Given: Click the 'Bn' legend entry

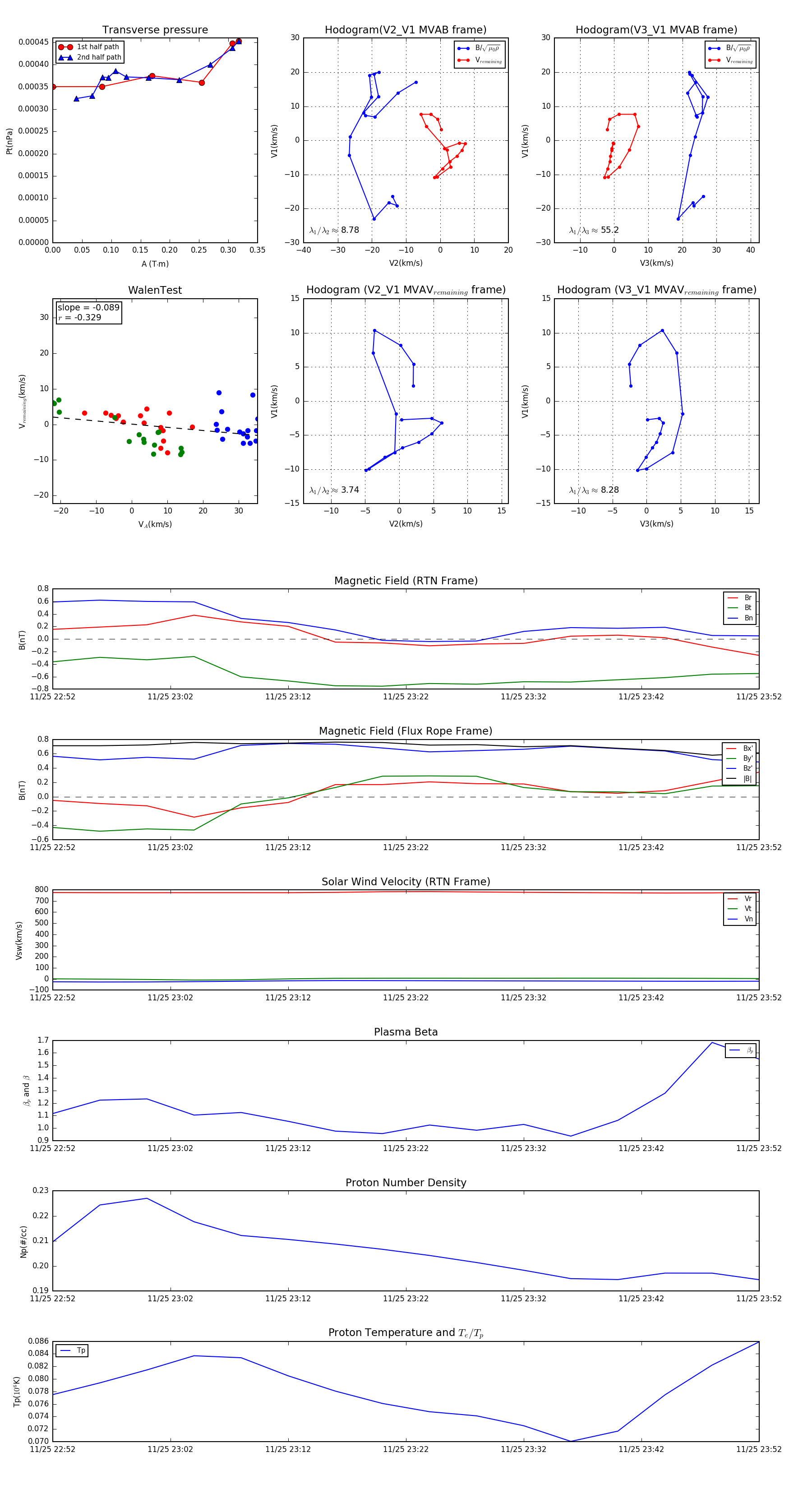Looking at the screenshot, I should click(x=740, y=618).
